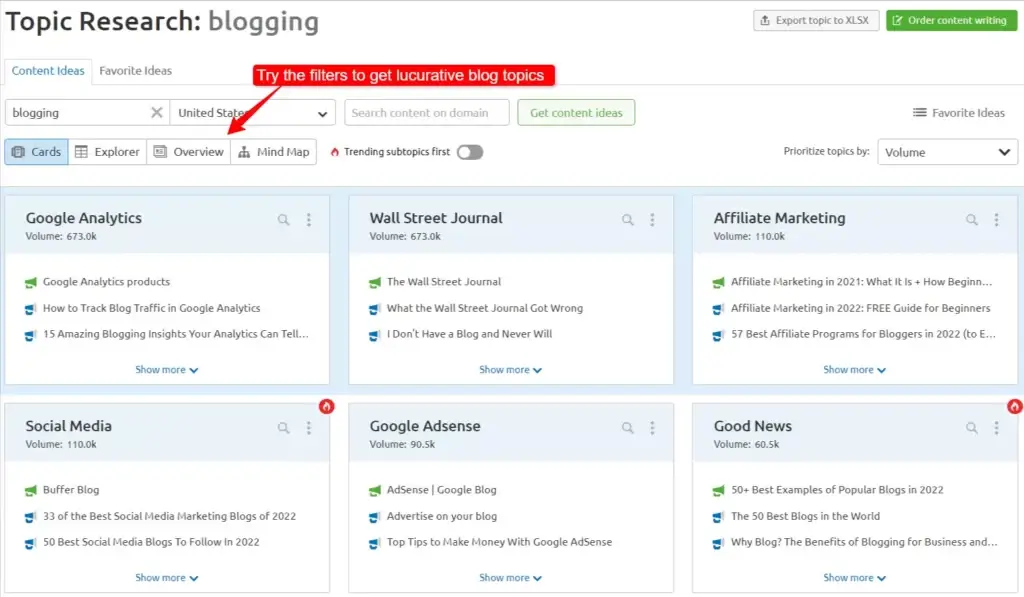Open the three-dot menu on Social Media card
Image resolution: width=1024 pixels, height=597 pixels.
[x=309, y=428]
